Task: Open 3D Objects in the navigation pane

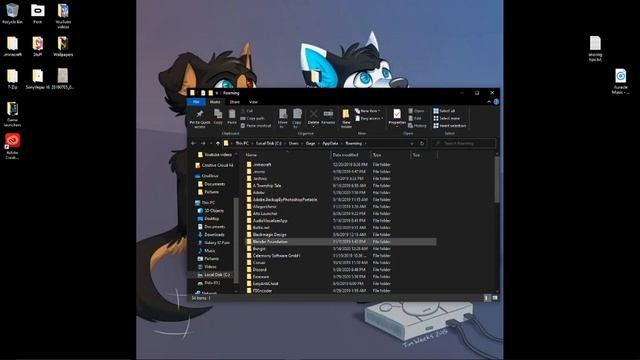Action: [213, 211]
